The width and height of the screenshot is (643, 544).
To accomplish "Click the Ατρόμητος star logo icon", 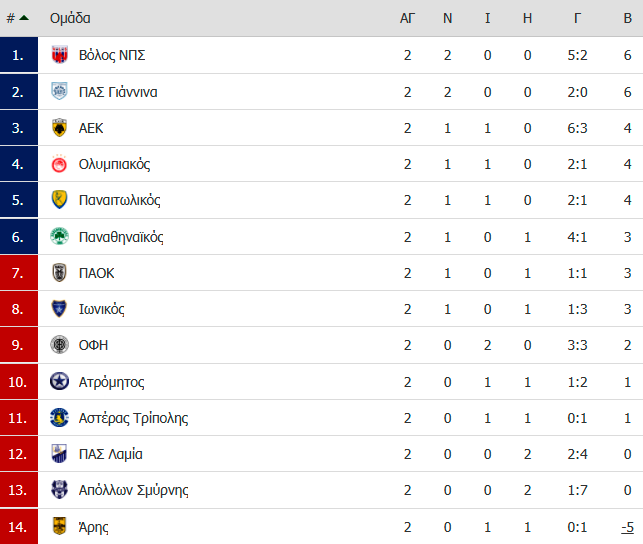I will 59,382.
